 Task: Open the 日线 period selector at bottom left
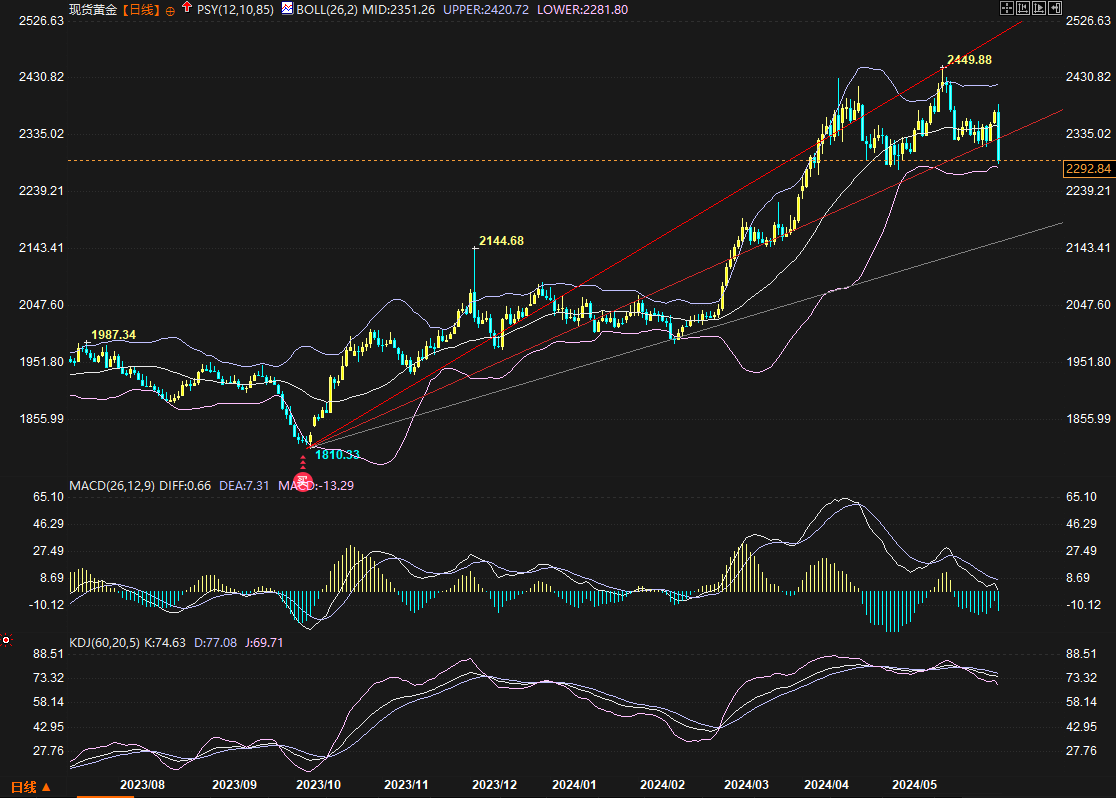(x=30, y=788)
